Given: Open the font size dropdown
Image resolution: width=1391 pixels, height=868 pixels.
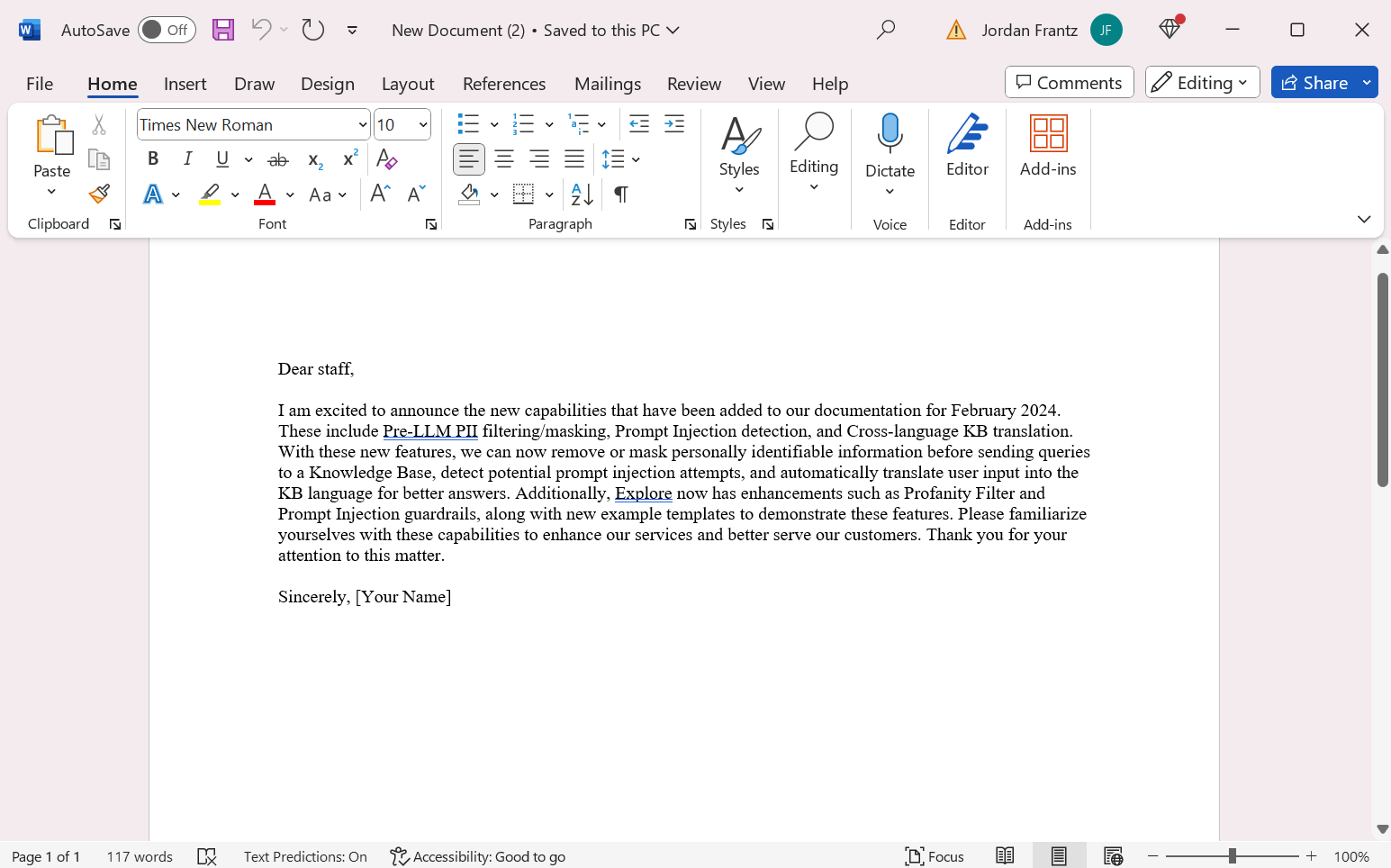Looking at the screenshot, I should coord(423,124).
